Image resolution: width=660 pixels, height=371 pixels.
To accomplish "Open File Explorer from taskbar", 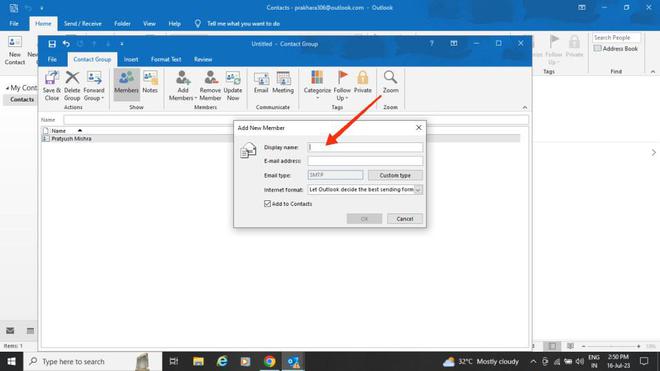I will (x=198, y=361).
